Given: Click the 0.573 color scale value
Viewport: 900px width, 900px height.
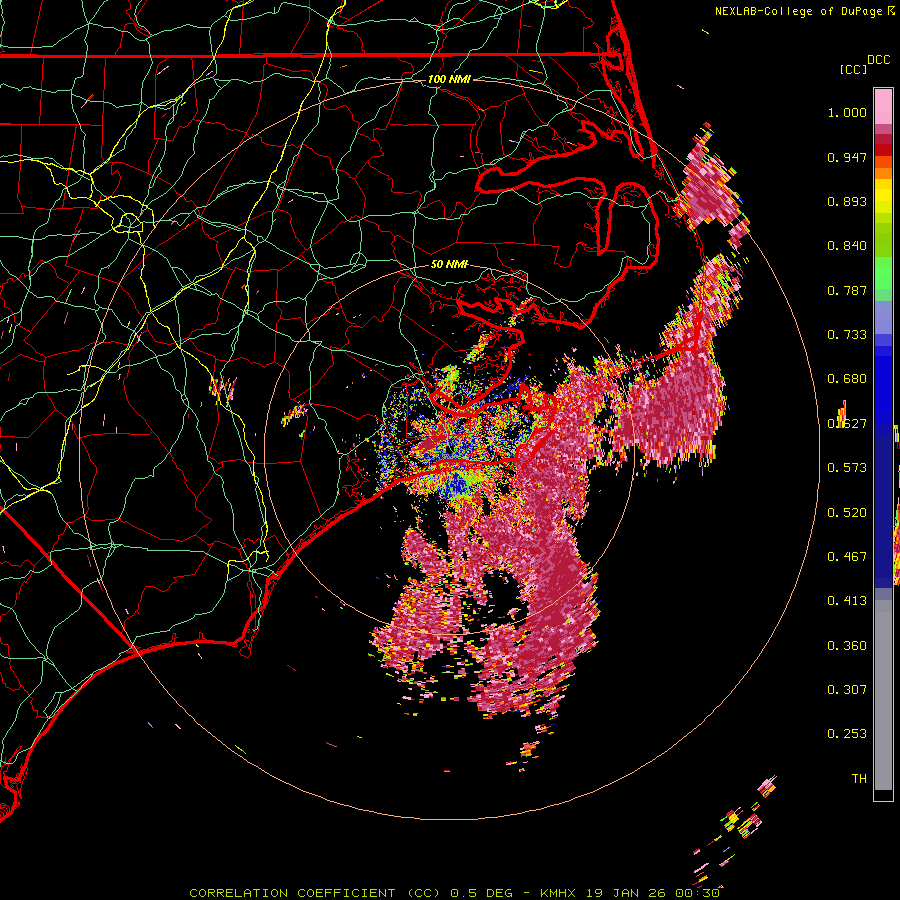Looking at the screenshot, I should pyautogui.click(x=847, y=468).
